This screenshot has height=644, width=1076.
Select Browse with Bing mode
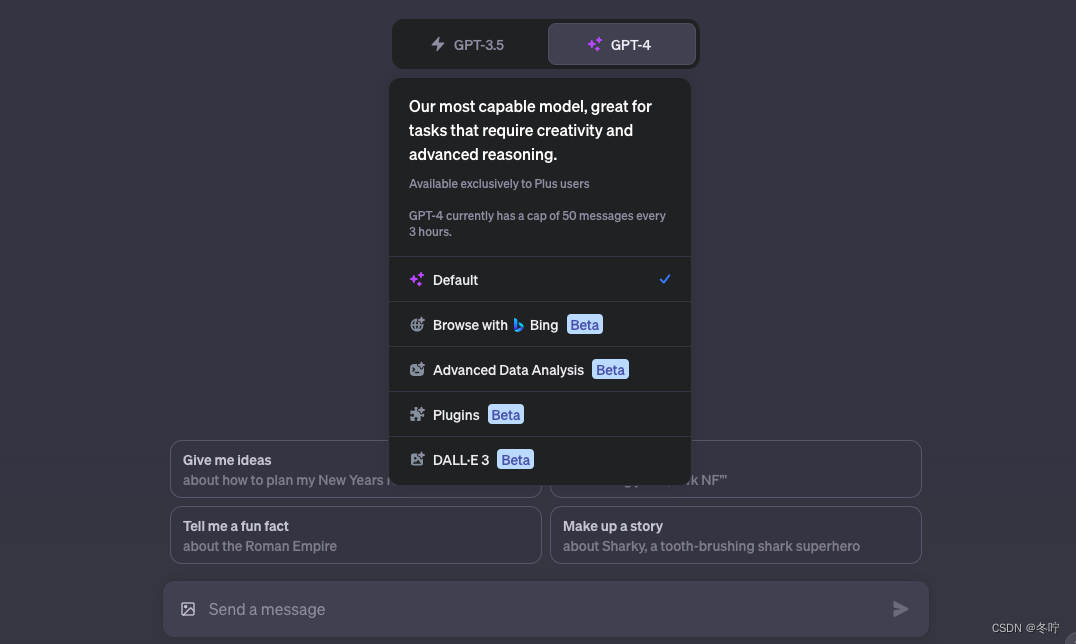(540, 325)
